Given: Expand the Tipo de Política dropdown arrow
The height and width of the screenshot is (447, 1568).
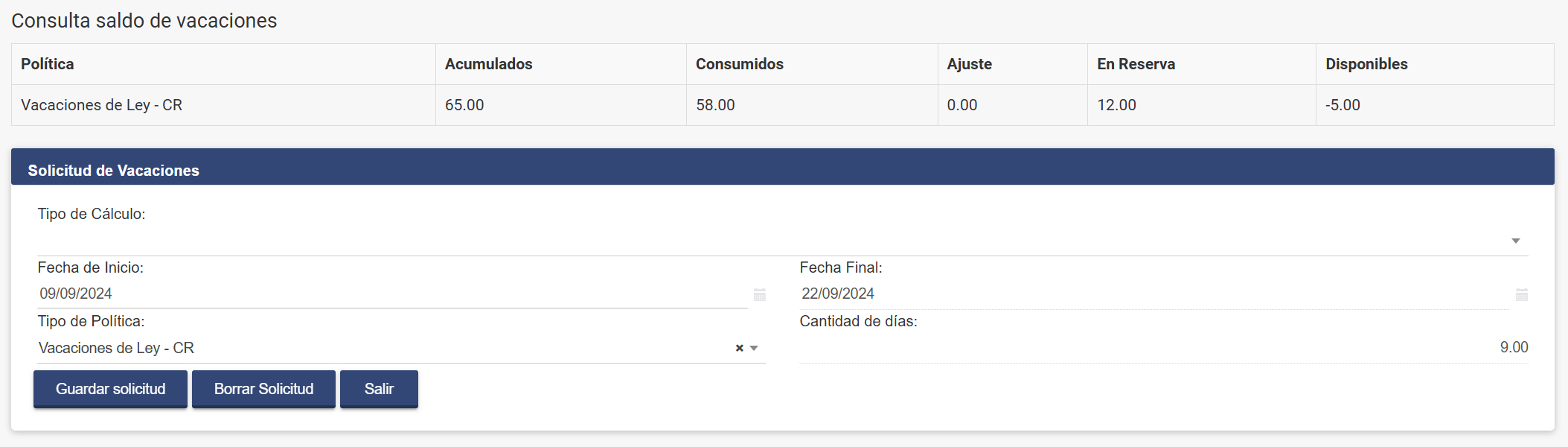Looking at the screenshot, I should pyautogui.click(x=754, y=348).
